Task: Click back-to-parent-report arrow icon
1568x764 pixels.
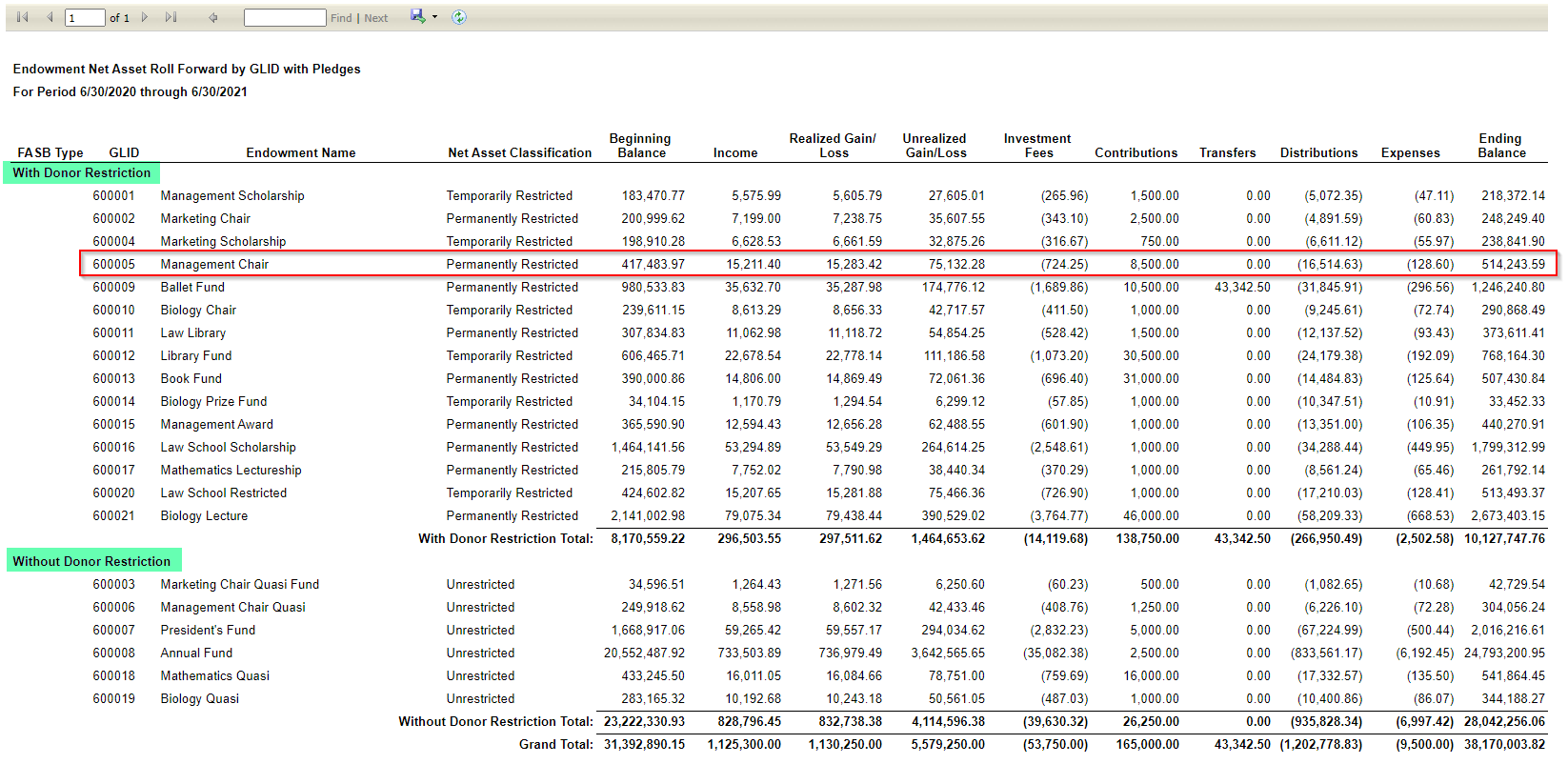Action: coord(213,17)
